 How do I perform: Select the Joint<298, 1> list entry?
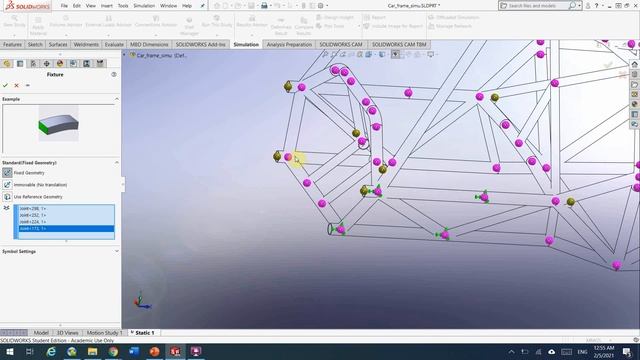click(66, 209)
